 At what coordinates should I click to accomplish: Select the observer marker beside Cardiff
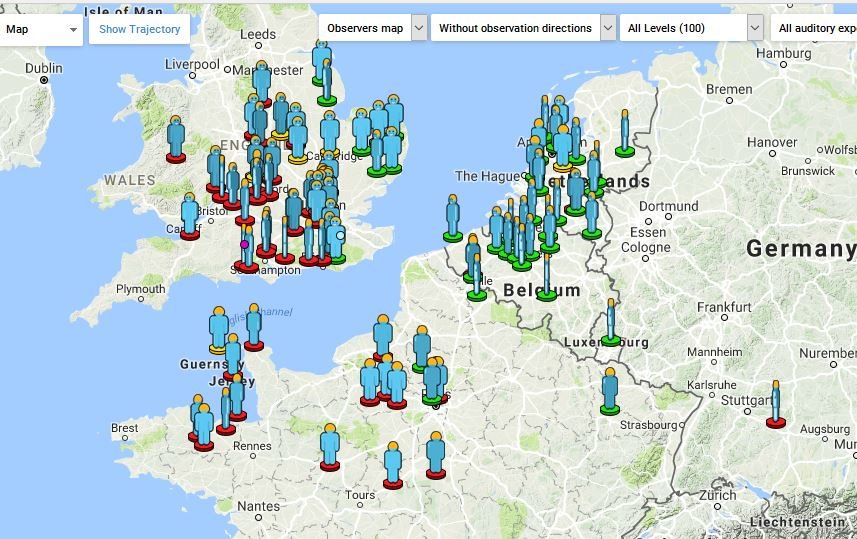coord(190,217)
